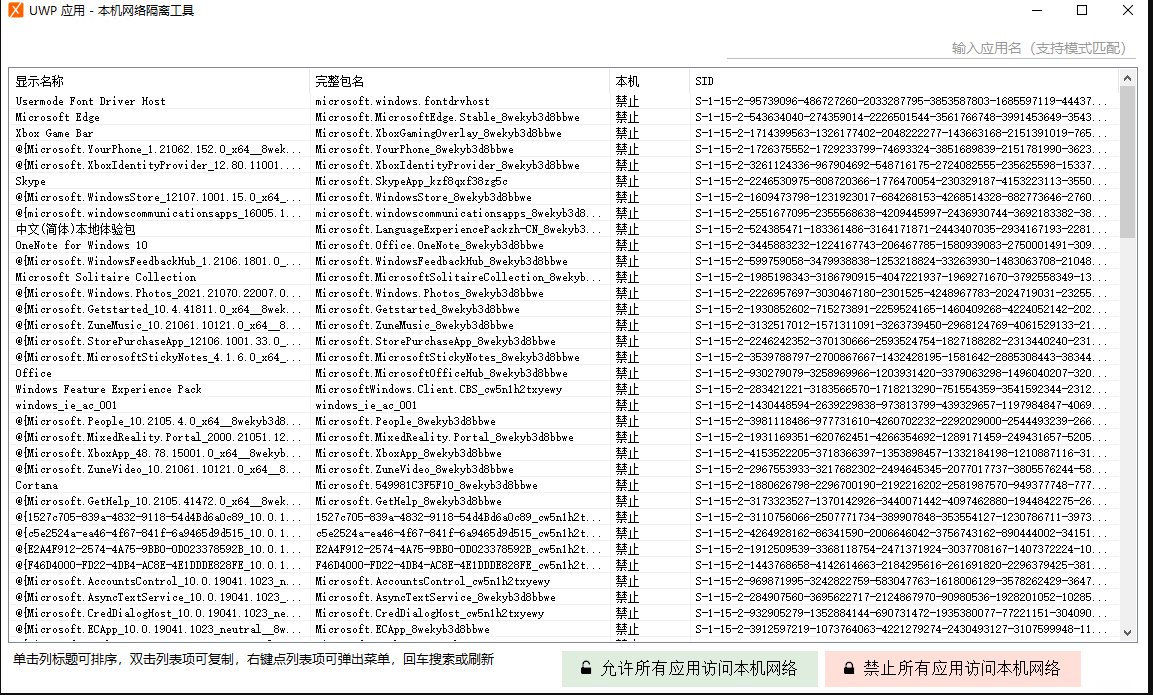Allow all apps to access local network
The height and width of the screenshot is (695, 1153).
(690, 669)
